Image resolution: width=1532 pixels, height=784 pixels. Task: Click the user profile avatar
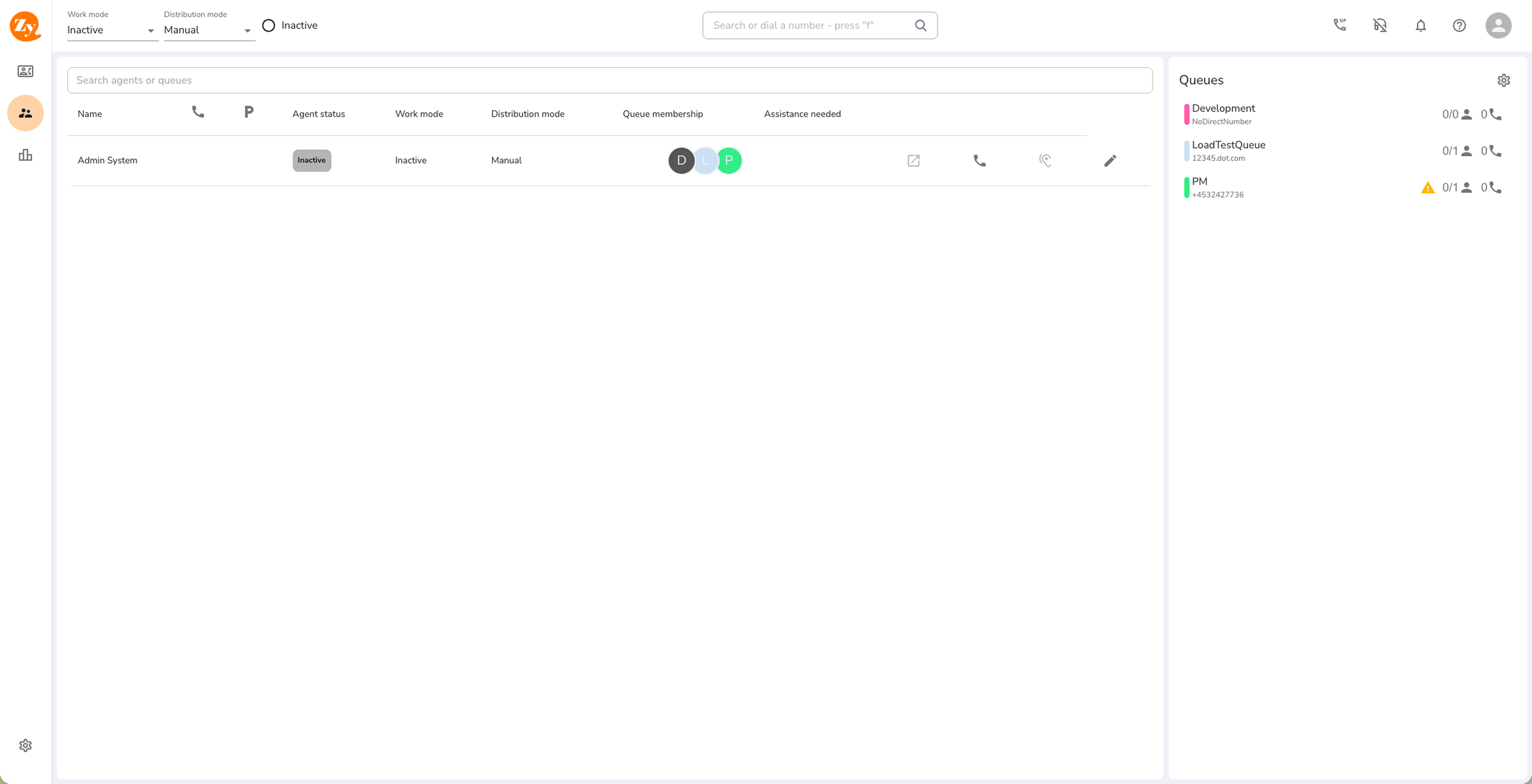[x=1498, y=25]
